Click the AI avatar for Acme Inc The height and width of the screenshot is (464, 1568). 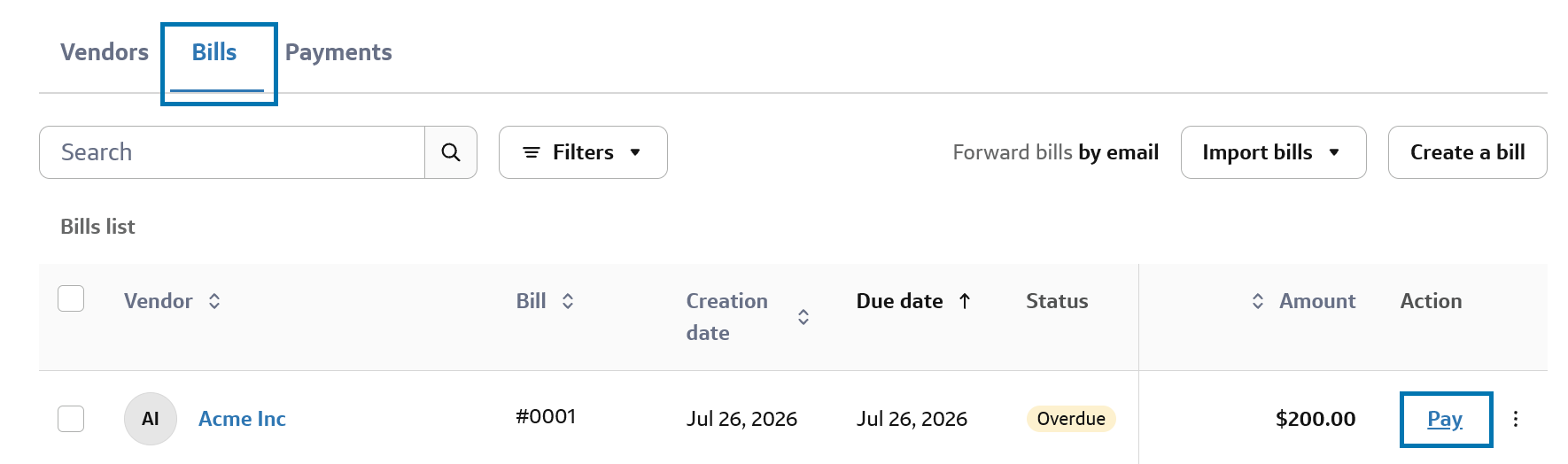pos(151,419)
